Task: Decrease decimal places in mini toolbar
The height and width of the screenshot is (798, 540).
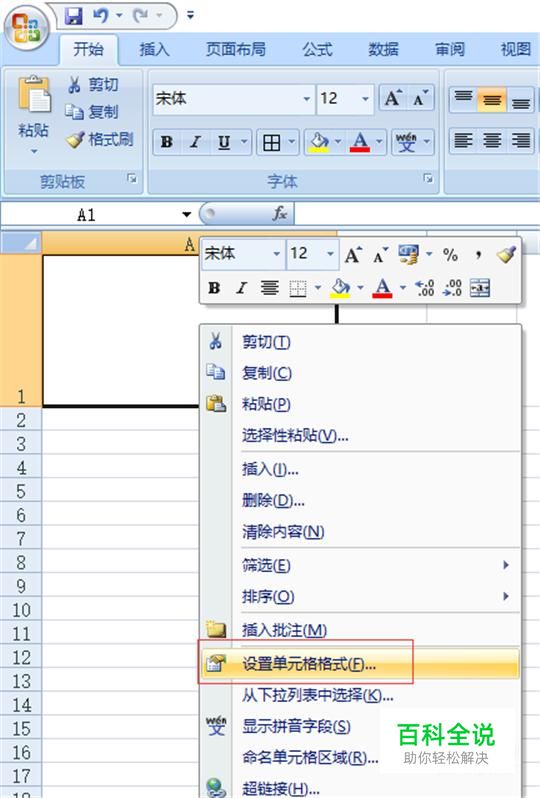Action: [x=452, y=288]
